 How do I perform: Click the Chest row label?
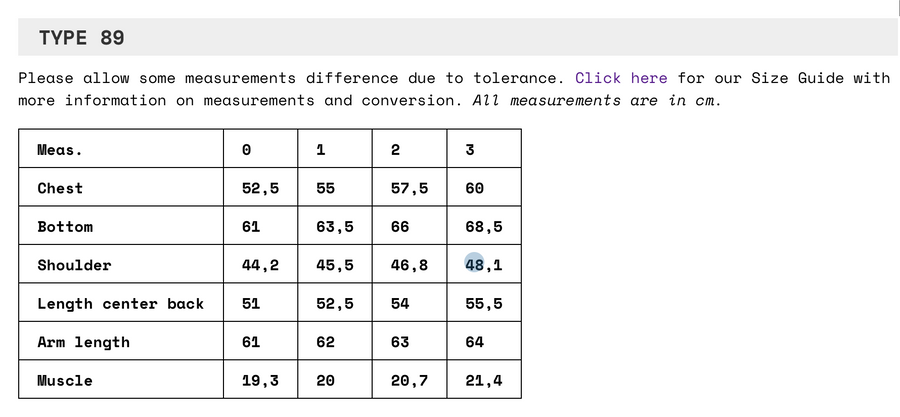[60, 188]
